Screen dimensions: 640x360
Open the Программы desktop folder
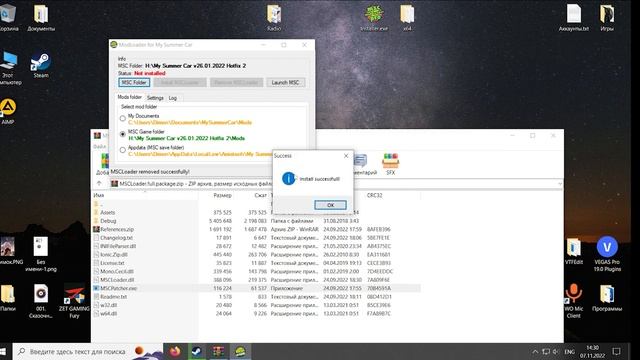pyautogui.click(x=607, y=298)
